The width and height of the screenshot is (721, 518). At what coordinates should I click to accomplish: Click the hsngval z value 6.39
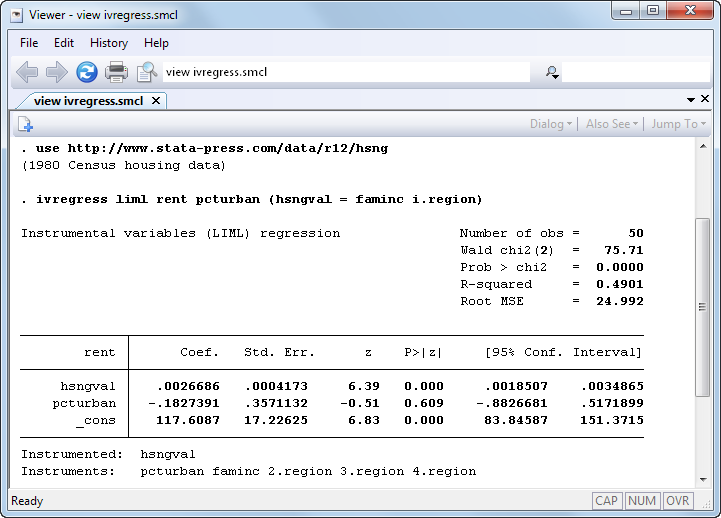(x=364, y=386)
